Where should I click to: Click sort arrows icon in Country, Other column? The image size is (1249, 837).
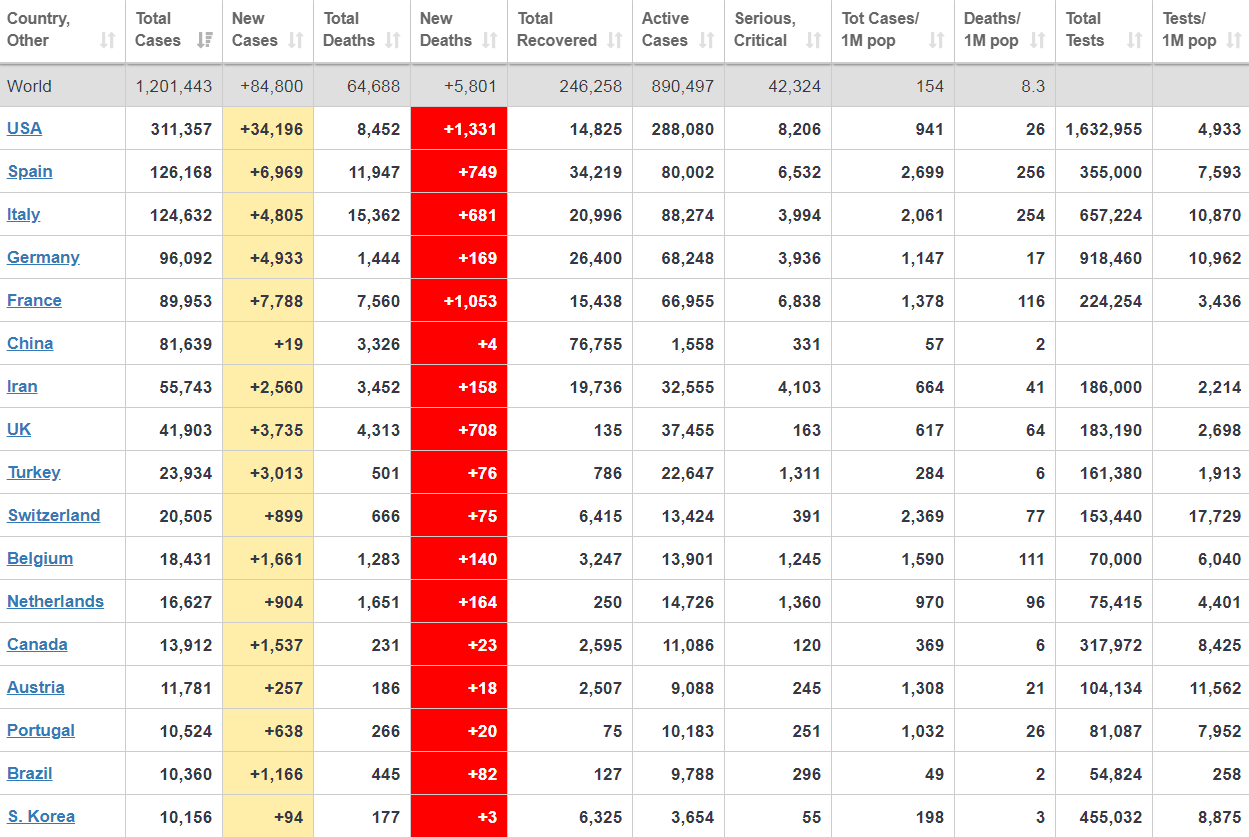[107, 41]
